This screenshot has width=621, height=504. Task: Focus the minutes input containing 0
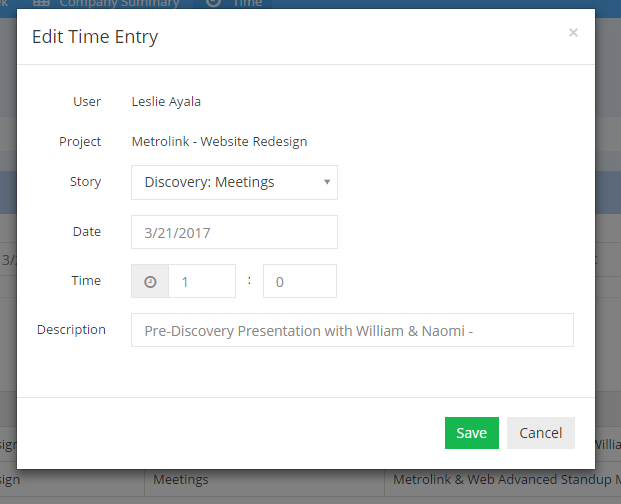(x=300, y=282)
